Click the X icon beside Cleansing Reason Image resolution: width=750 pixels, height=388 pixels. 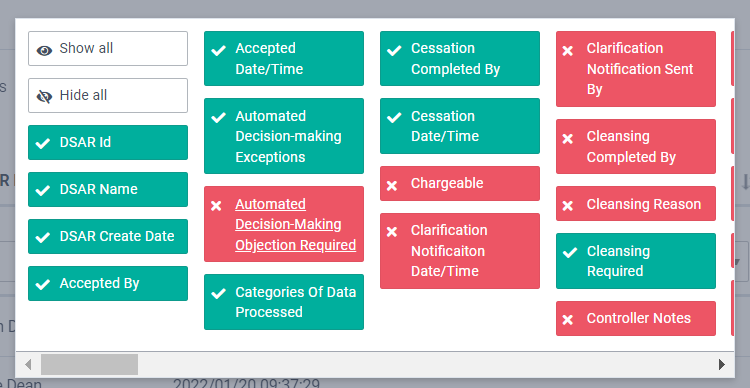568,206
